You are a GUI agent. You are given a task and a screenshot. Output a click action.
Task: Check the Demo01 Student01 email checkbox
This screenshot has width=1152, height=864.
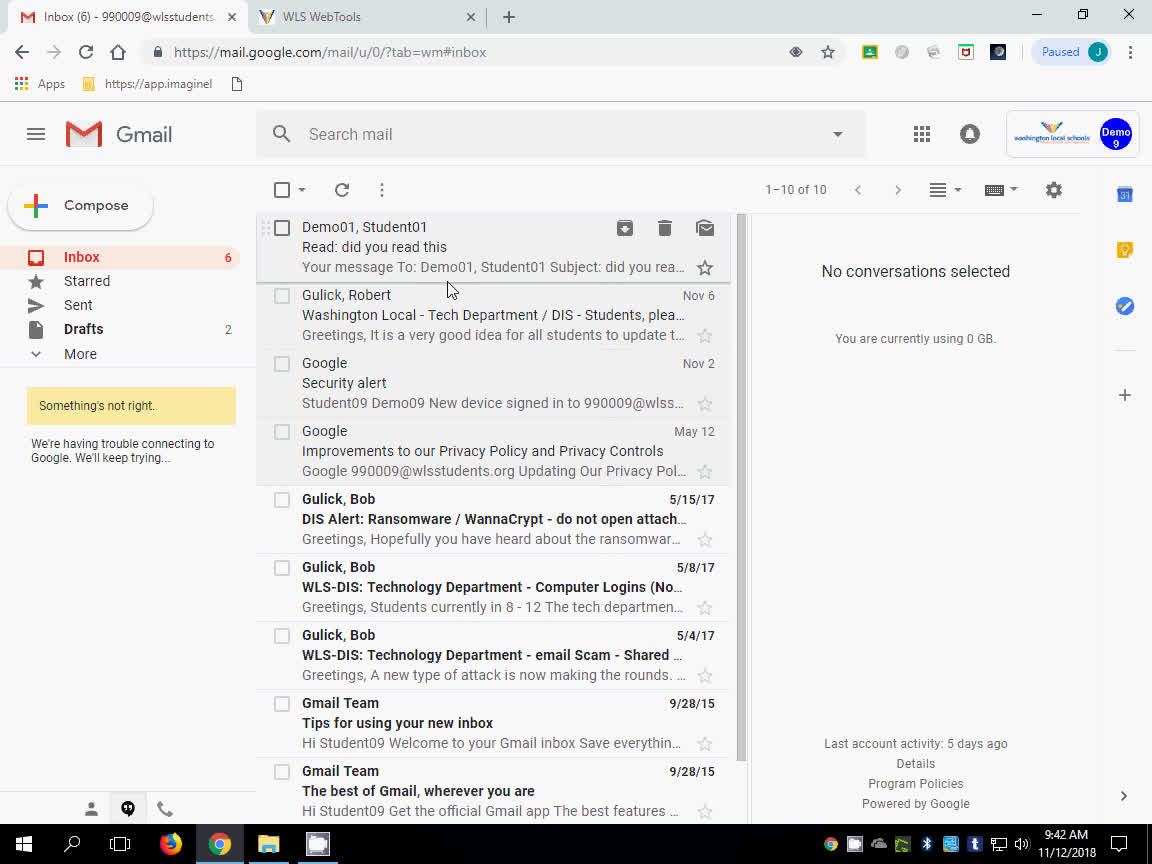click(x=281, y=228)
